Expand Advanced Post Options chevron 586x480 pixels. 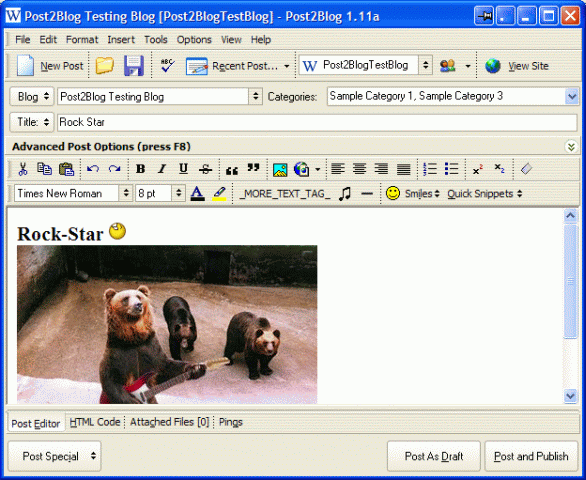[x=571, y=147]
